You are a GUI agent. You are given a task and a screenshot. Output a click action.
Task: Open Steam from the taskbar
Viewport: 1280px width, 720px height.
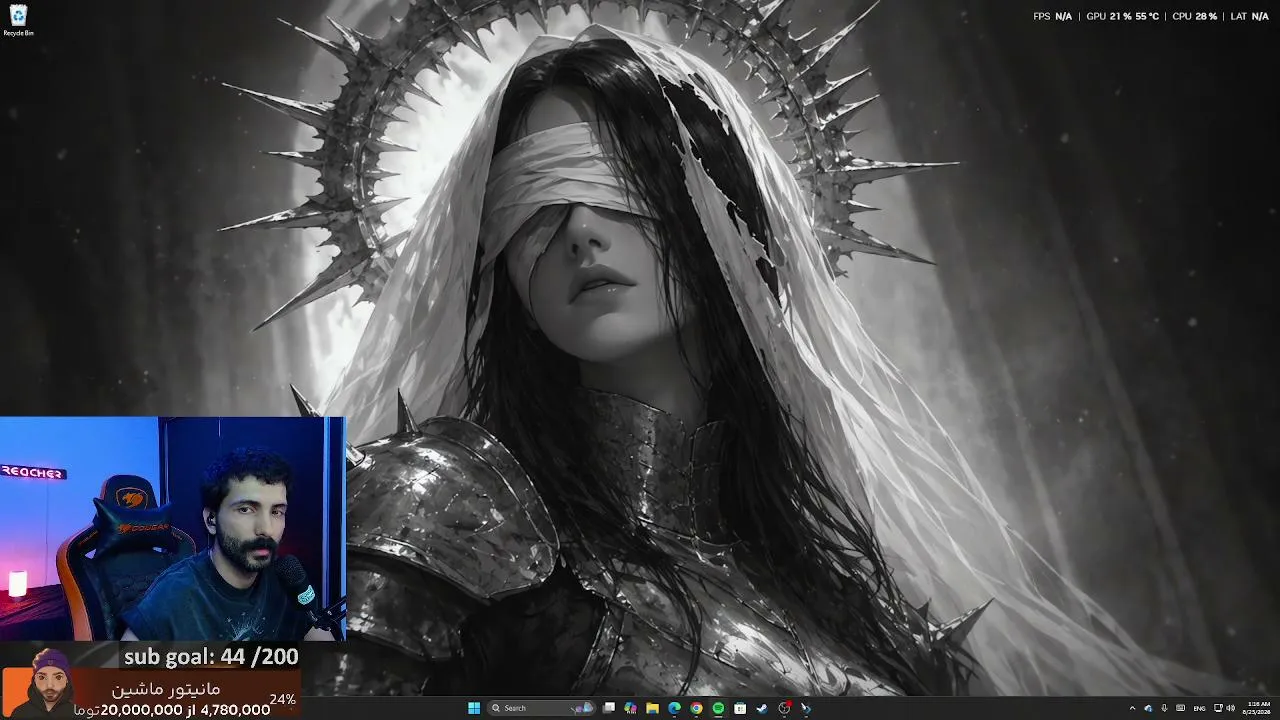point(762,708)
